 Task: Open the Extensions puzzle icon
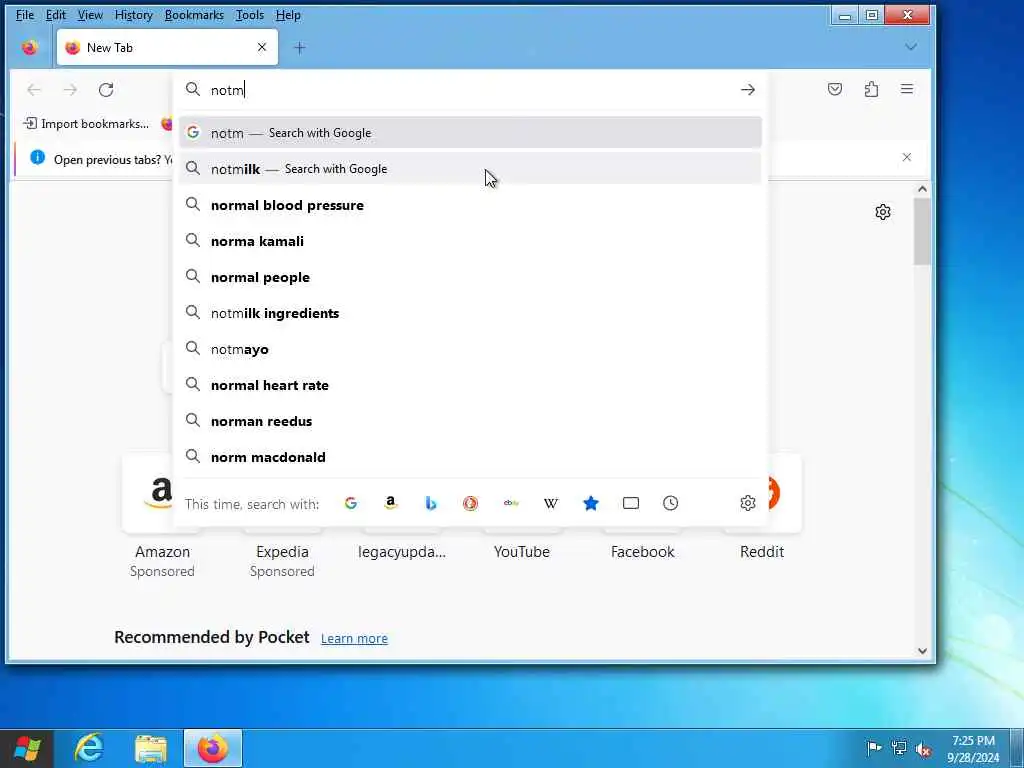pyautogui.click(x=871, y=89)
